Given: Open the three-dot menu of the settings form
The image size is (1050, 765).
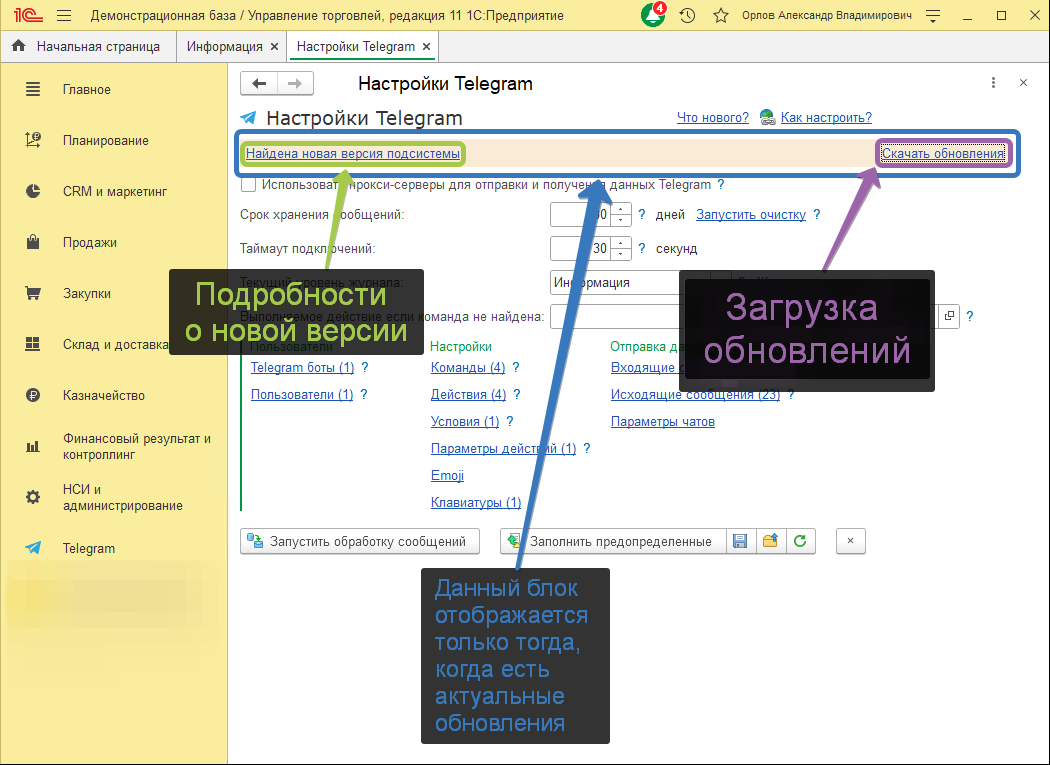Looking at the screenshot, I should (x=992, y=83).
